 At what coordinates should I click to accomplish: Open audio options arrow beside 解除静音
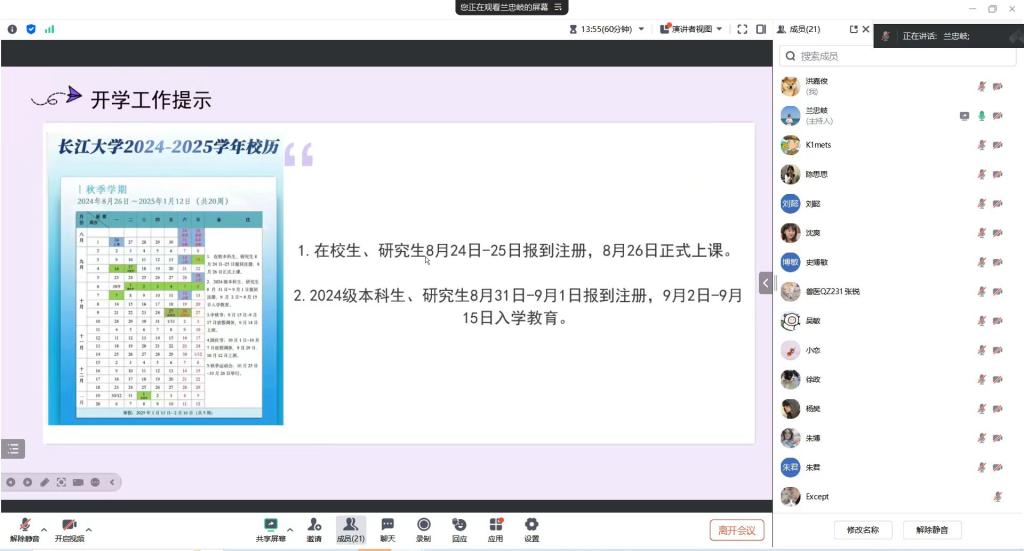43,529
